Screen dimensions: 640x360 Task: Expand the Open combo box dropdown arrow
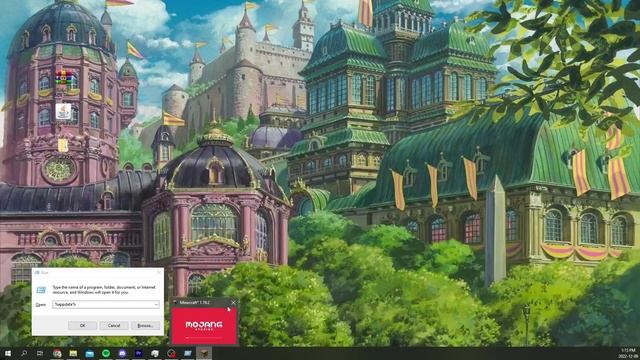click(x=156, y=304)
